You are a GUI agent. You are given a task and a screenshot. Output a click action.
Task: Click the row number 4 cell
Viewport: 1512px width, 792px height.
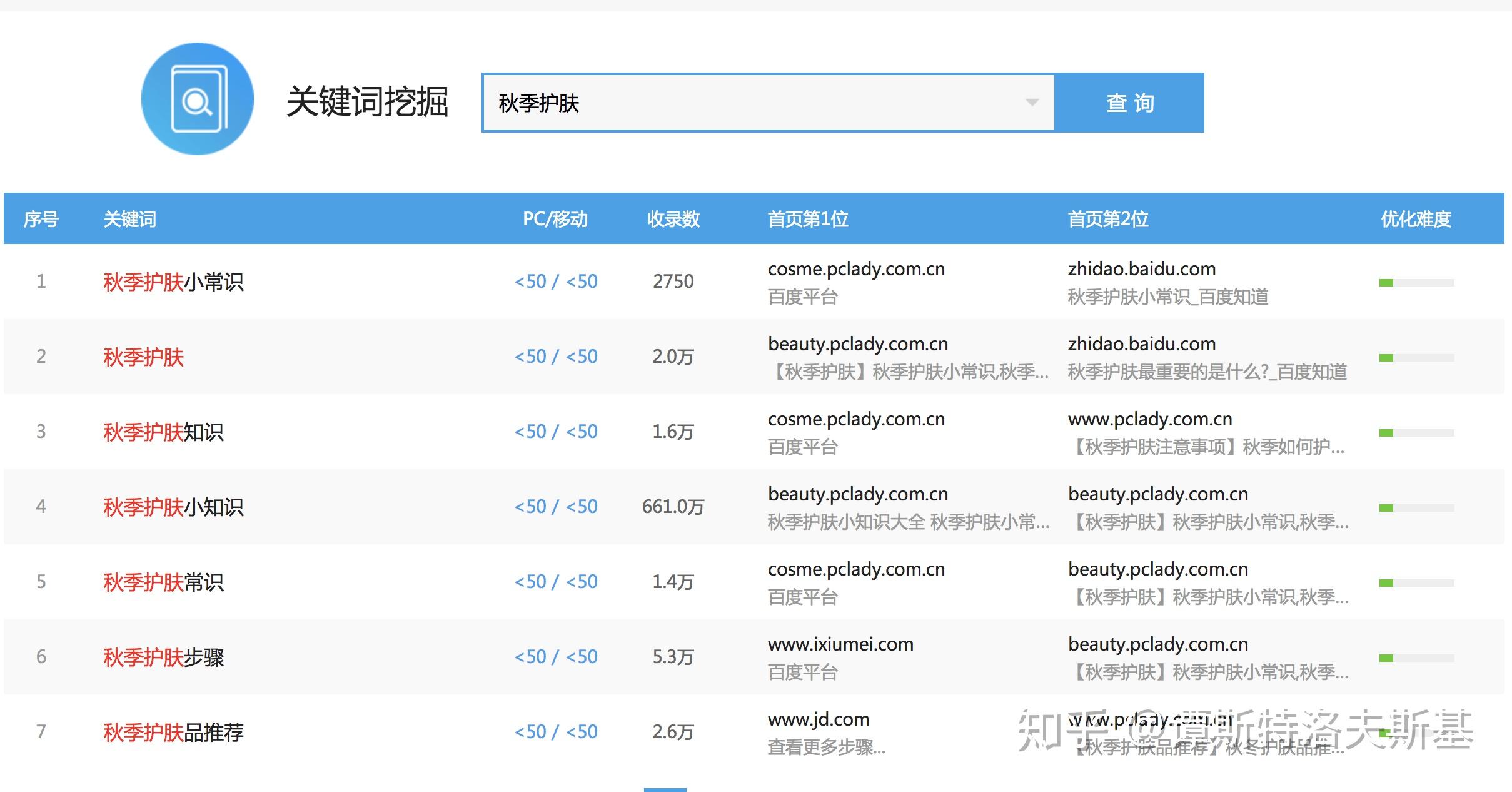click(x=41, y=507)
